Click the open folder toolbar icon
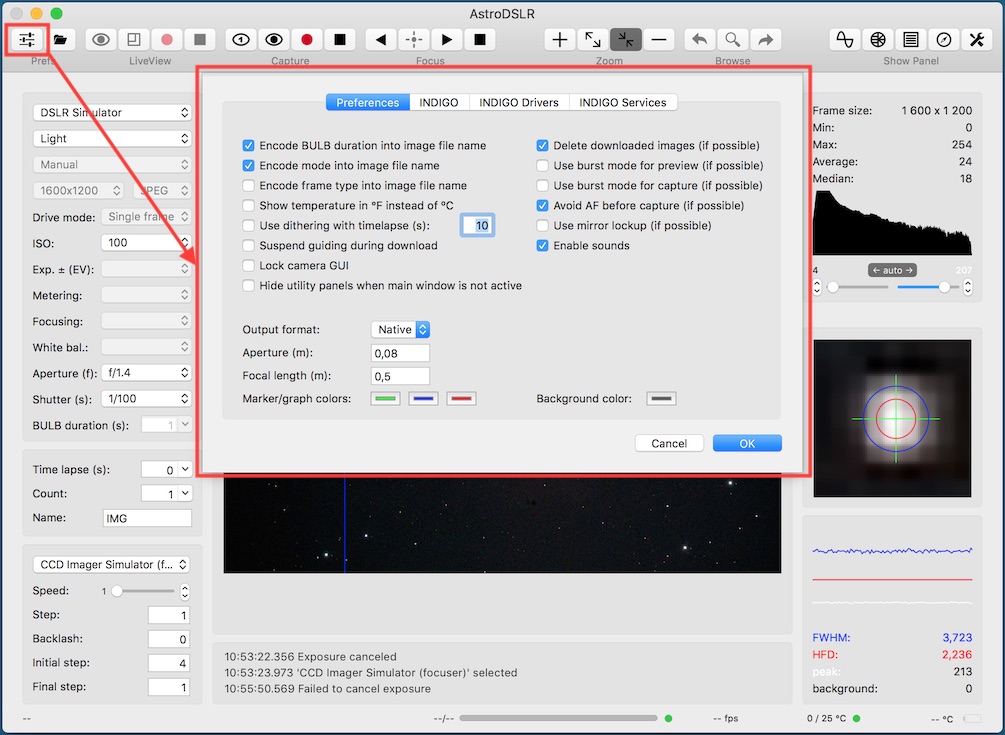Screen dimensions: 1005x735 point(60,40)
